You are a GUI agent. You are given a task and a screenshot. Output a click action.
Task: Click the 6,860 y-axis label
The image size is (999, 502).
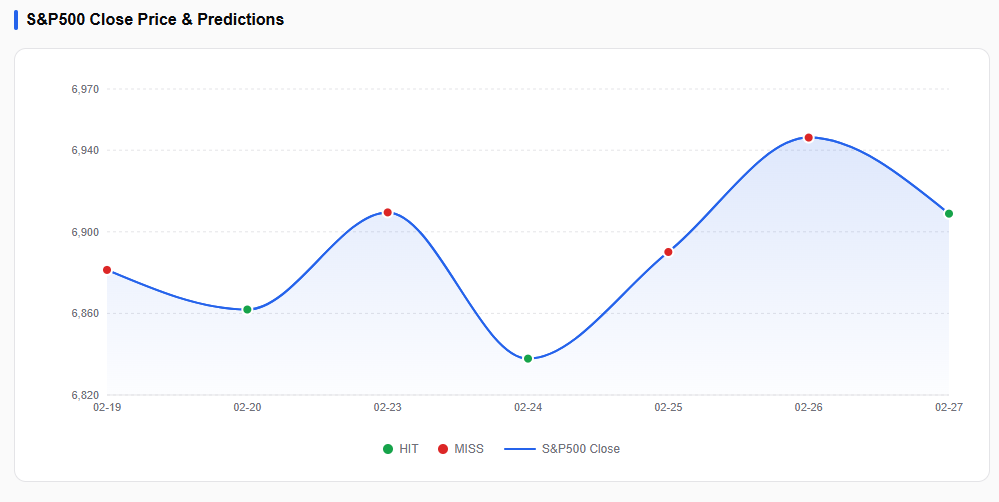(85, 313)
